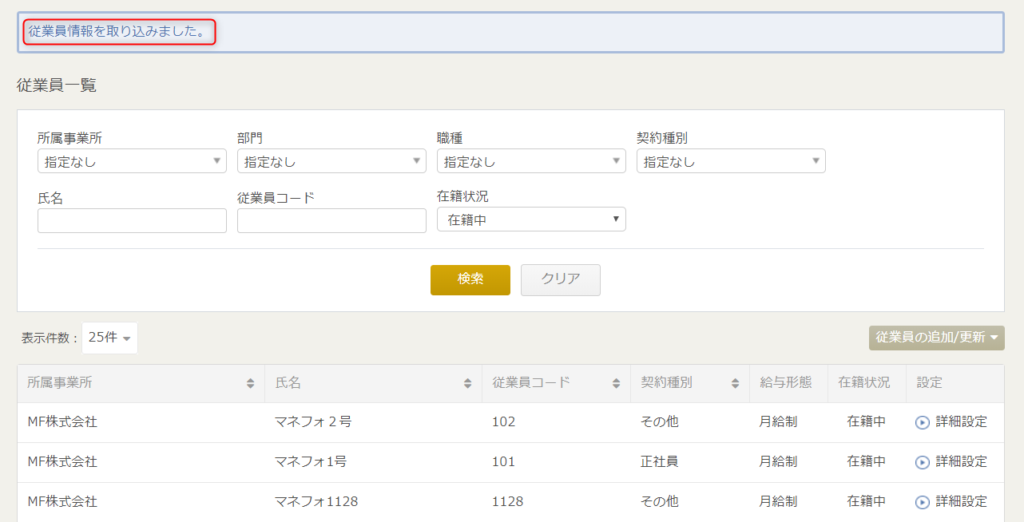Sort by 所属事業所 column arrows
1024x522 pixels.
tap(250, 383)
